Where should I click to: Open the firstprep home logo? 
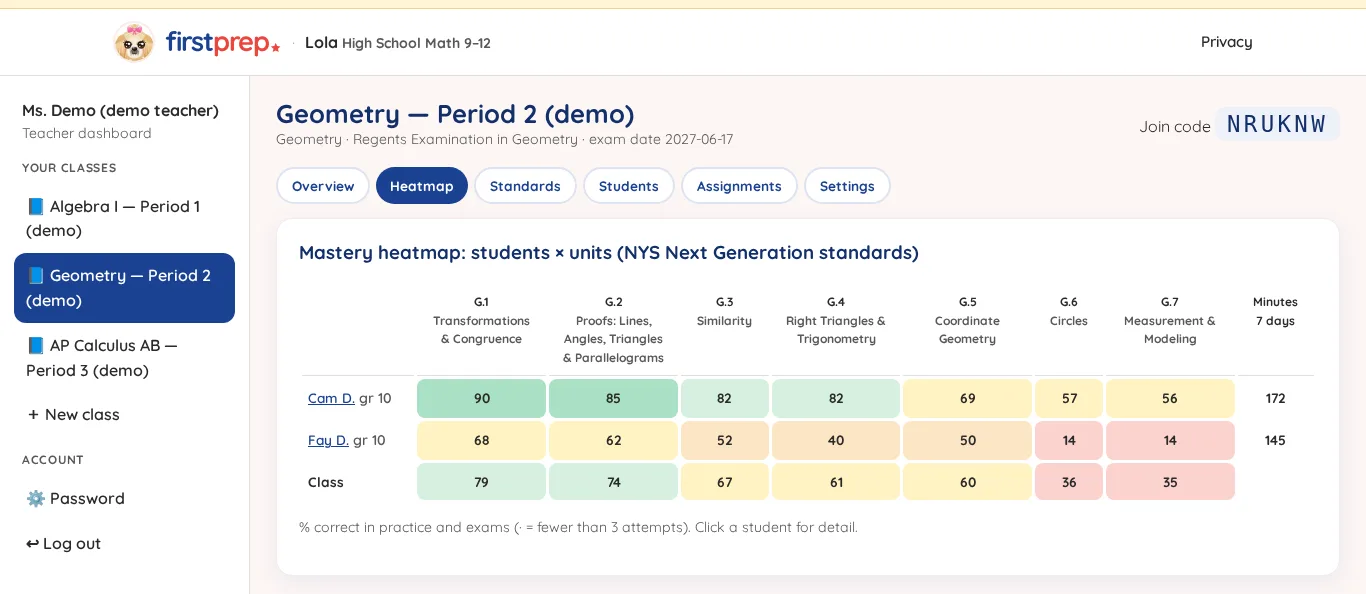[x=223, y=43]
